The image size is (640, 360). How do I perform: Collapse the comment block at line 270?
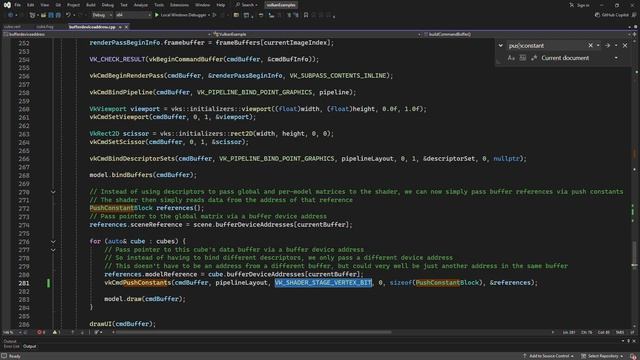53,192
